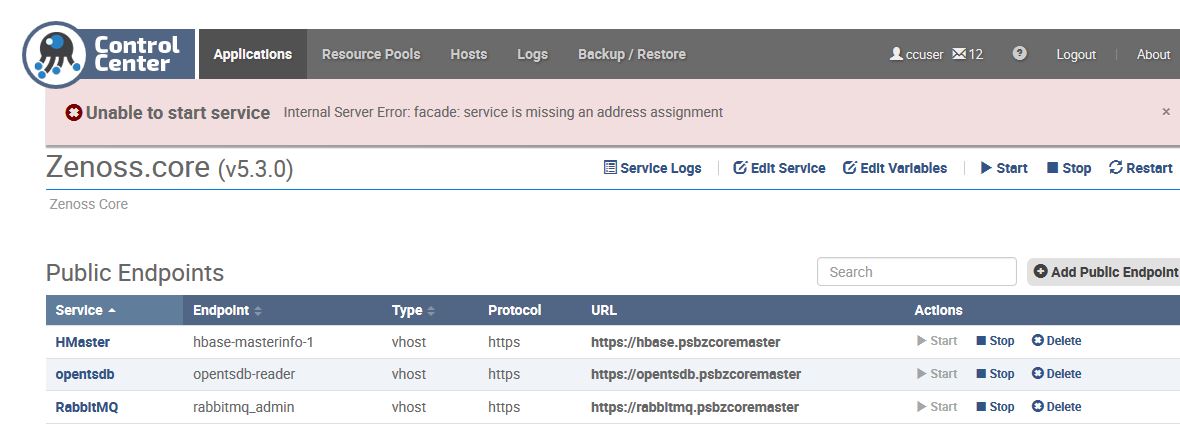
Task: Click Add Public Endpoint button
Action: click(1104, 272)
